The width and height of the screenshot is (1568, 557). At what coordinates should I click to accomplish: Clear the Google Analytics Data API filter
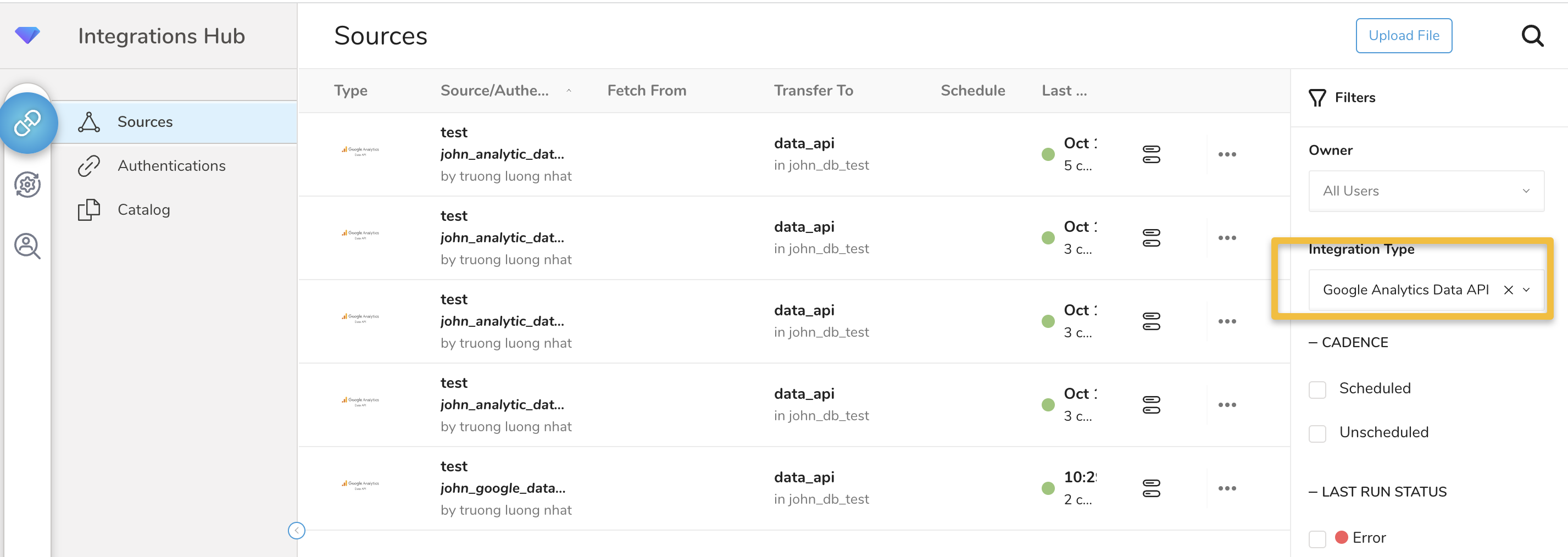coord(1508,291)
